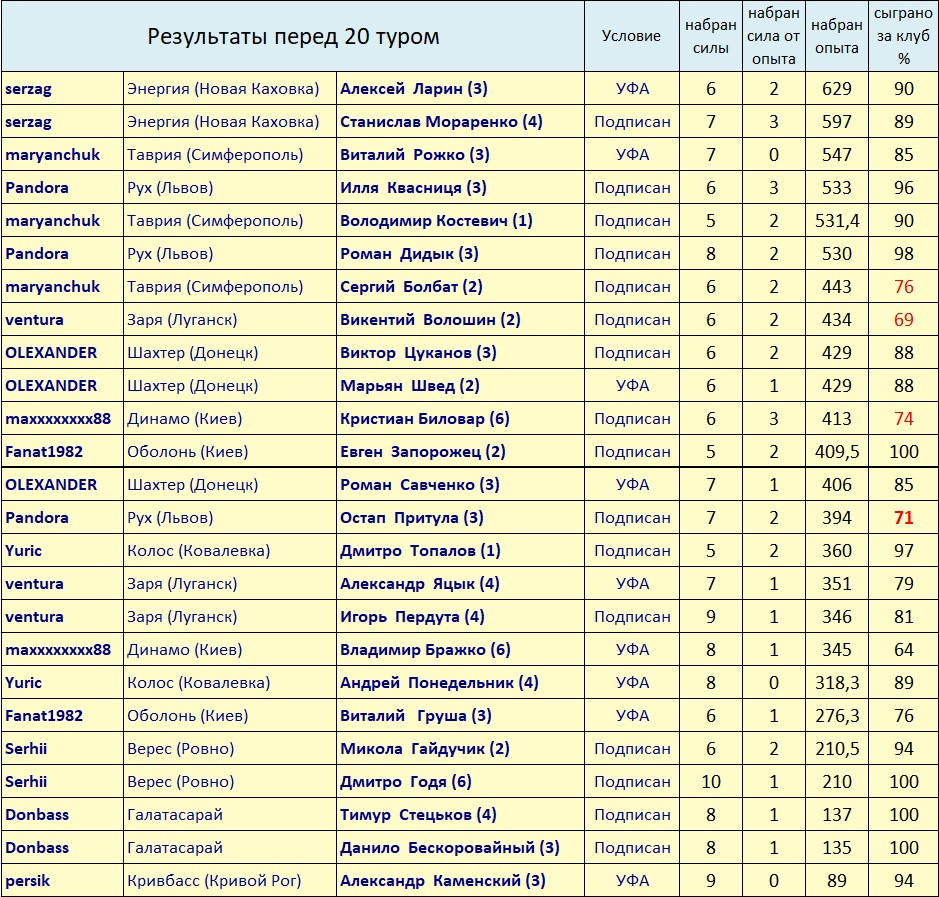Image resolution: width=939 pixels, height=897 pixels.
Task: Select club 'Колос (Ковалевка)' in Понедельник row
Action: click(x=198, y=683)
